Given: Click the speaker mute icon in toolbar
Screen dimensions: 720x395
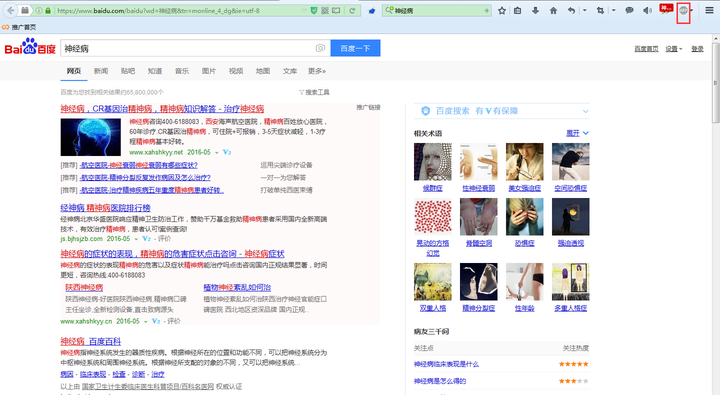Looking at the screenshot, I should (x=647, y=10).
